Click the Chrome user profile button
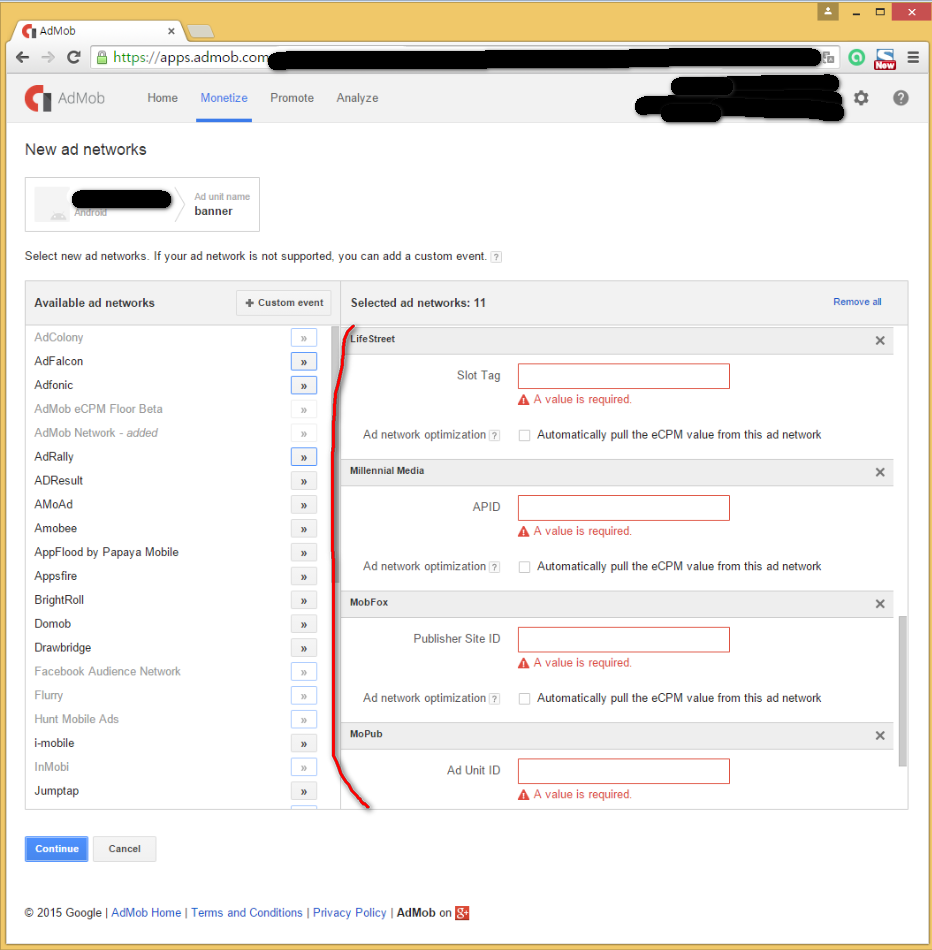Screen dimensions: 932x950 pos(827,12)
